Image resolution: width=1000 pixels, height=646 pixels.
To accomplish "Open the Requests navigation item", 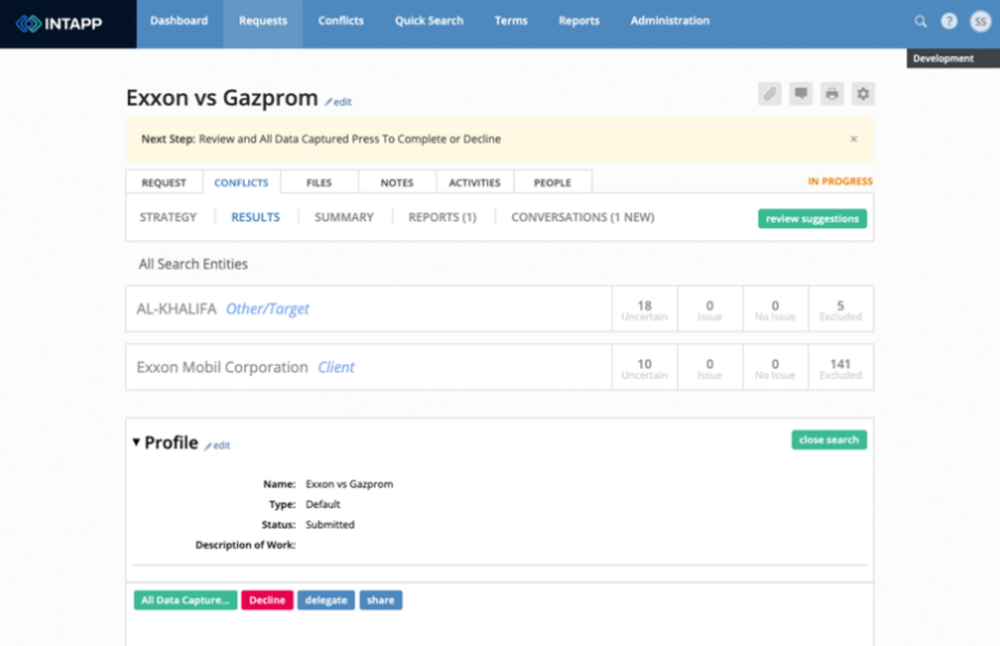I will [x=263, y=20].
